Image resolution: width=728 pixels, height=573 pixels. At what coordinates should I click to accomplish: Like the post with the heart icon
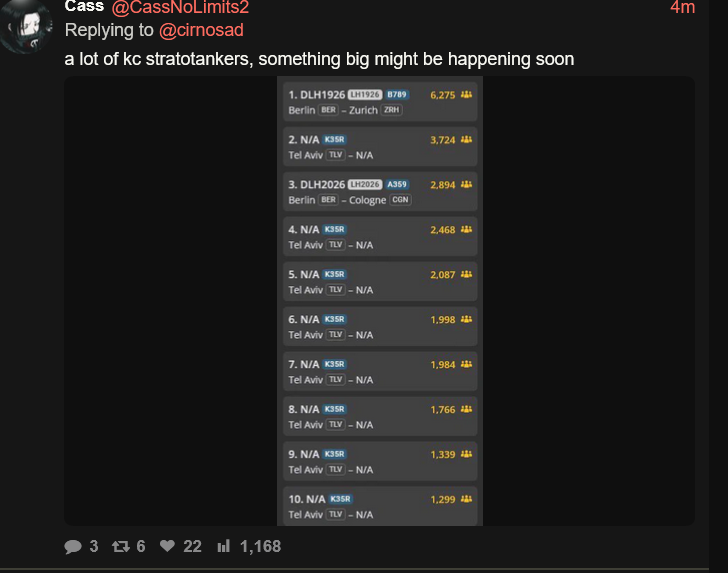click(167, 546)
